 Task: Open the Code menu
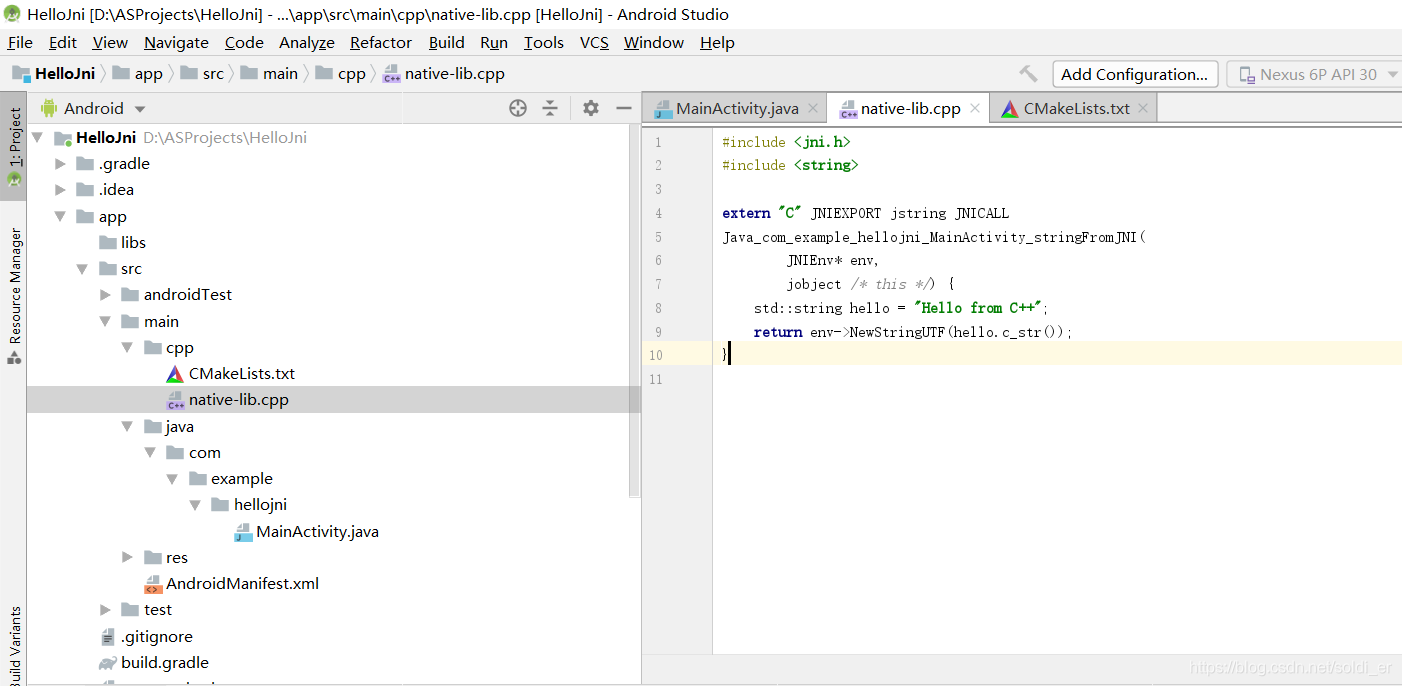pos(244,42)
